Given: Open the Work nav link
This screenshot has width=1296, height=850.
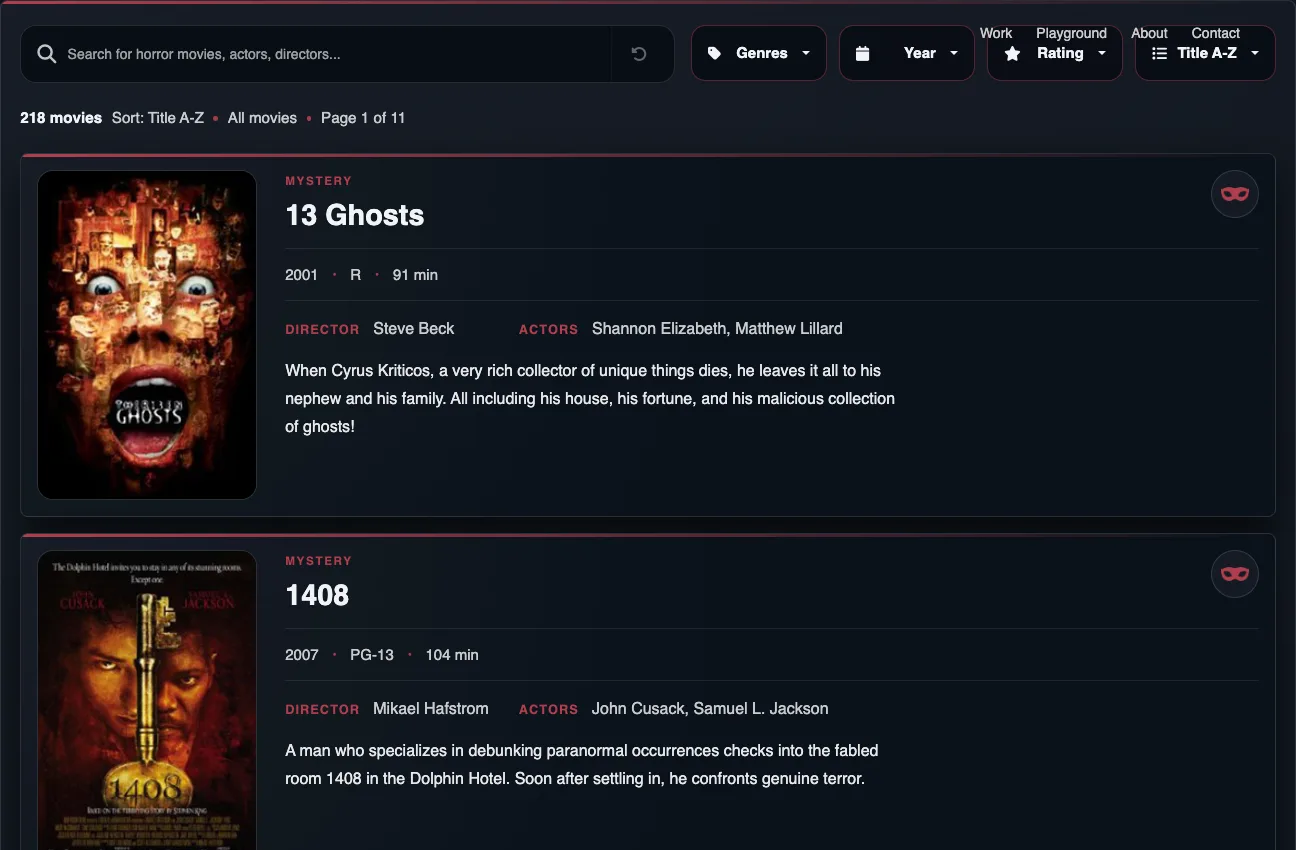Looking at the screenshot, I should pos(996,33).
